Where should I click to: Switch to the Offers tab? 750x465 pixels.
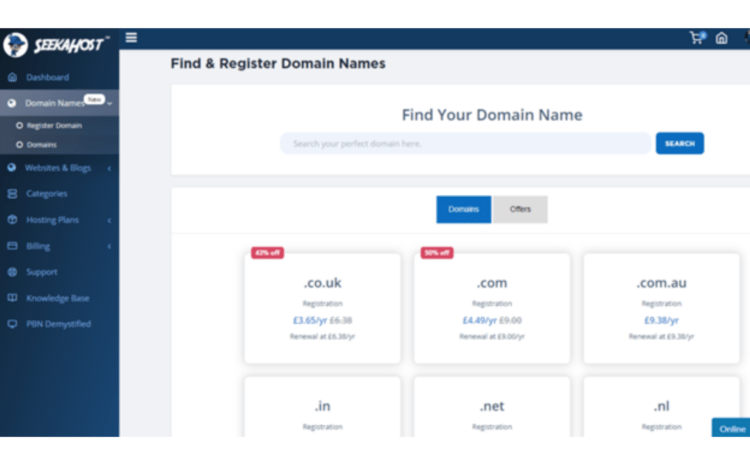520,209
